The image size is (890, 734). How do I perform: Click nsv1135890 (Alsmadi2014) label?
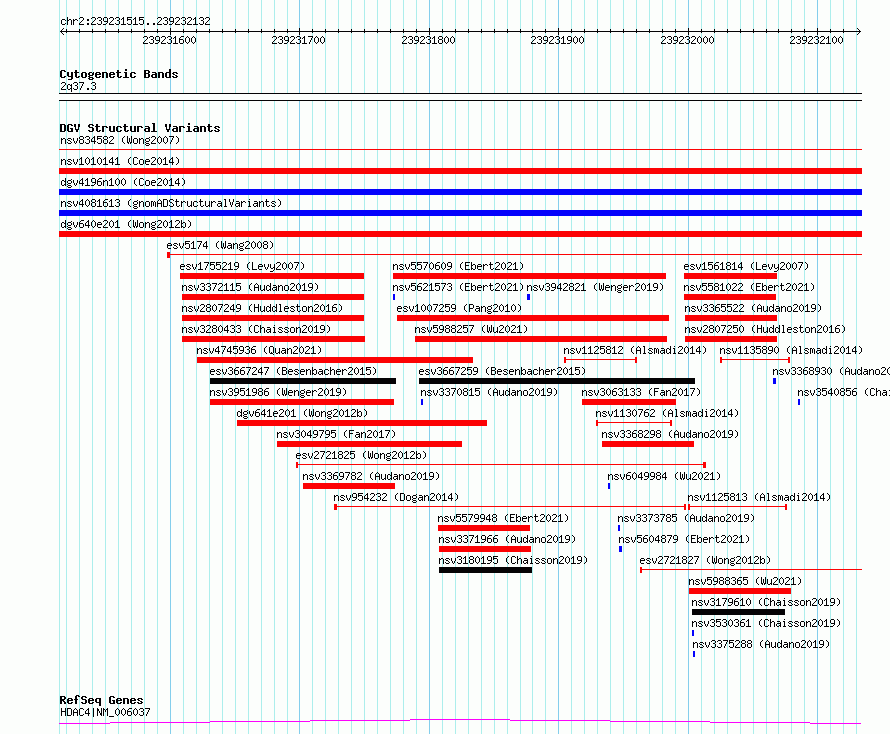791,350
